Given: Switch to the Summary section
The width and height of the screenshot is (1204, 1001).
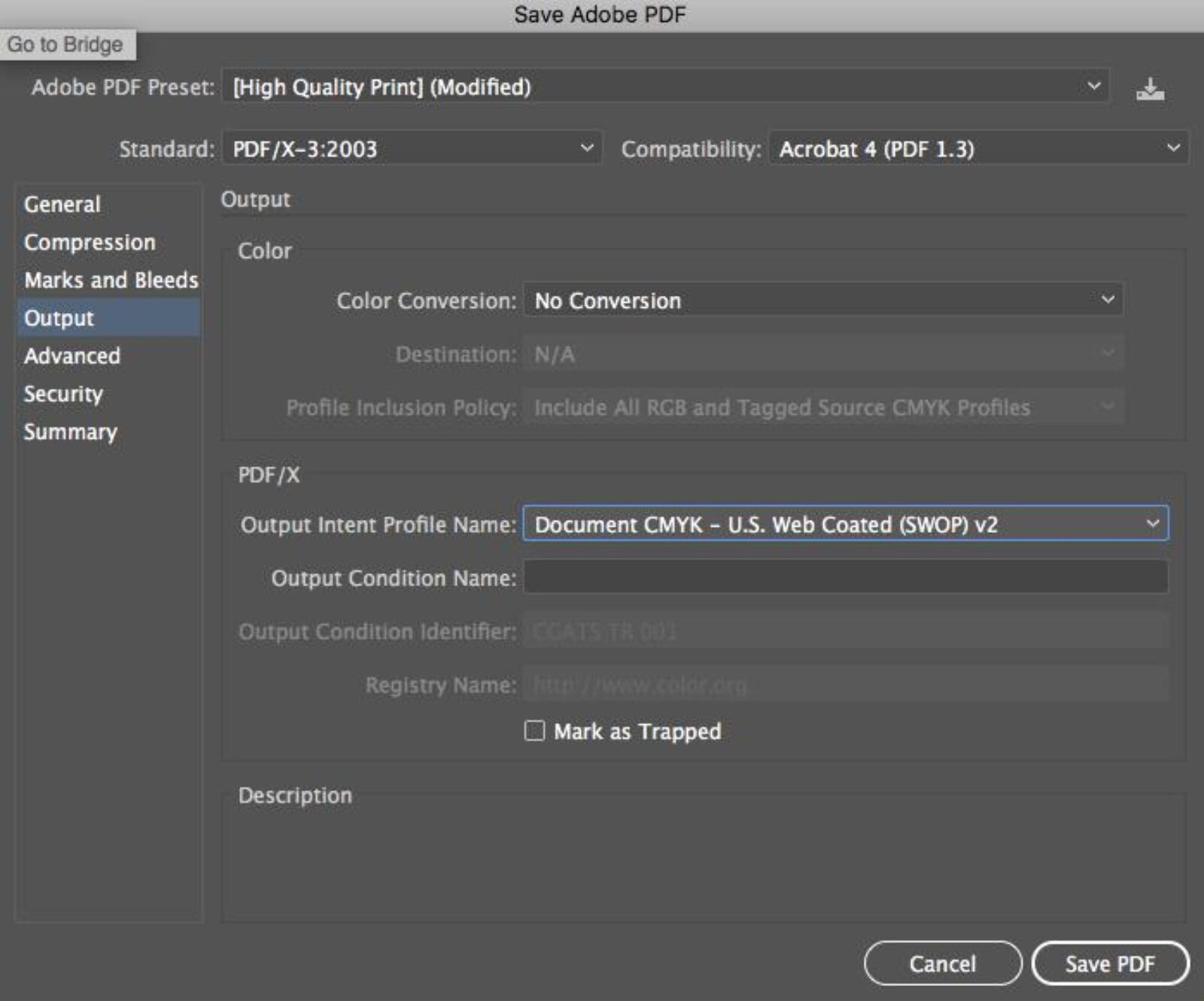Looking at the screenshot, I should coord(108,432).
